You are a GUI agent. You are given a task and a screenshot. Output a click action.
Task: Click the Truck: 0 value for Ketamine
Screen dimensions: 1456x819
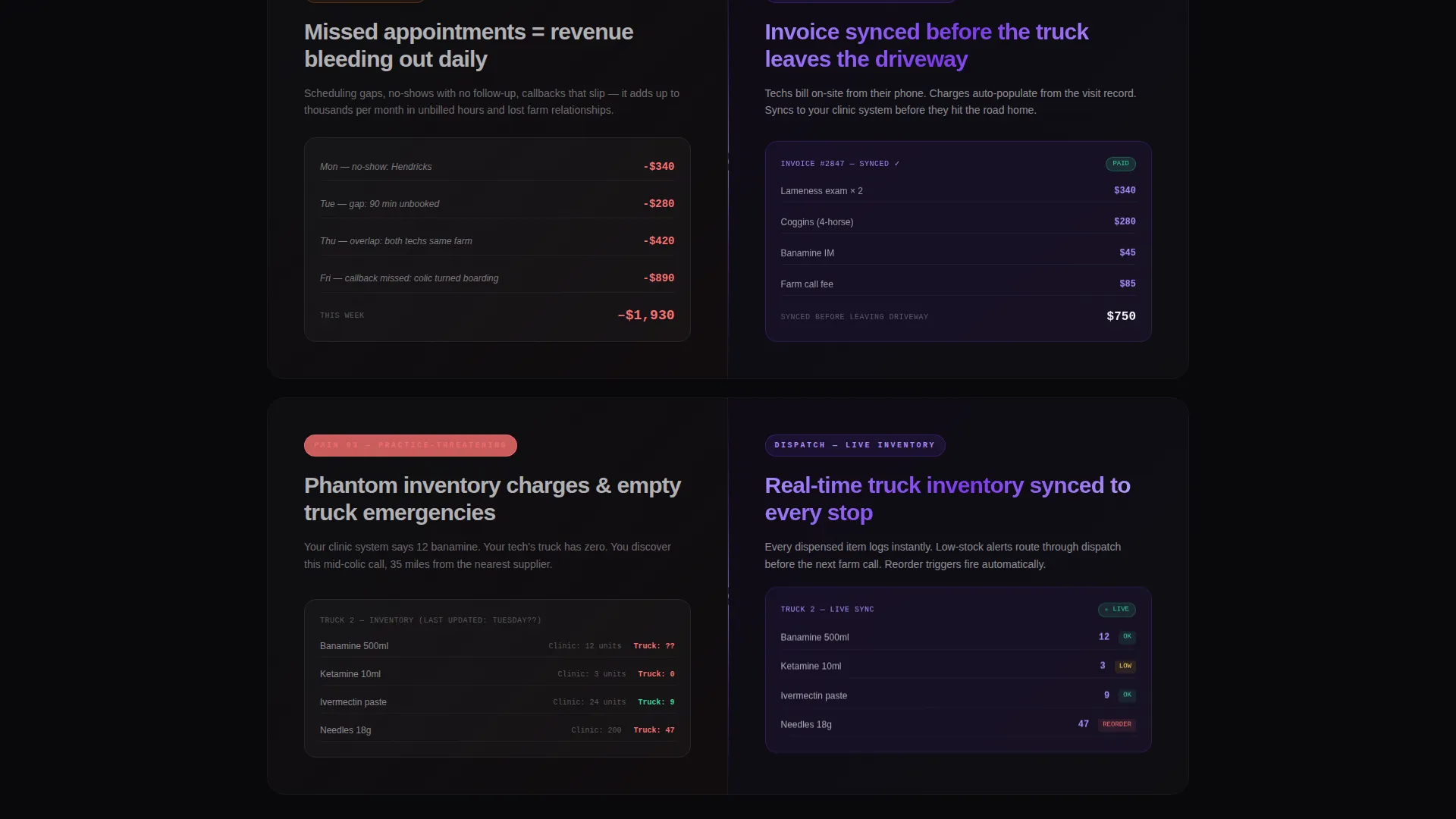[656, 675]
